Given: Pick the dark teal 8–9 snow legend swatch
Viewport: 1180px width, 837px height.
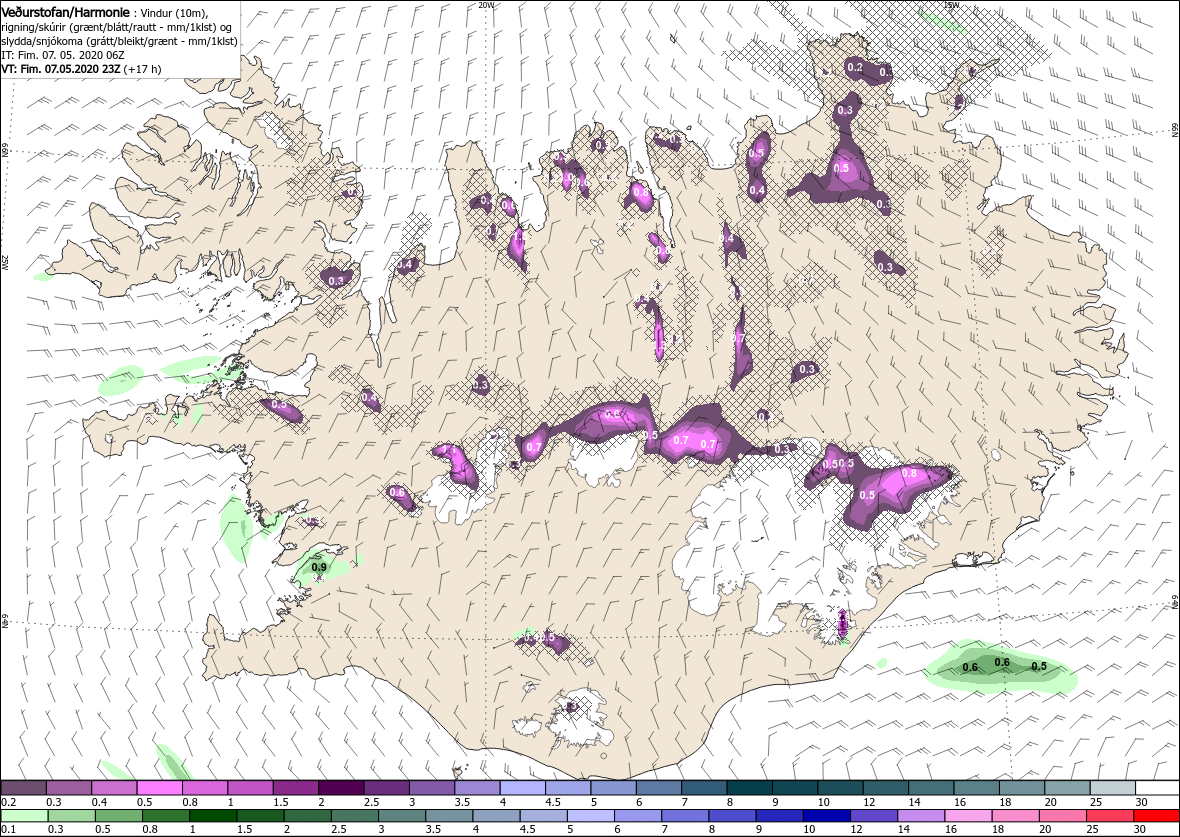Looking at the screenshot, I should click(748, 788).
